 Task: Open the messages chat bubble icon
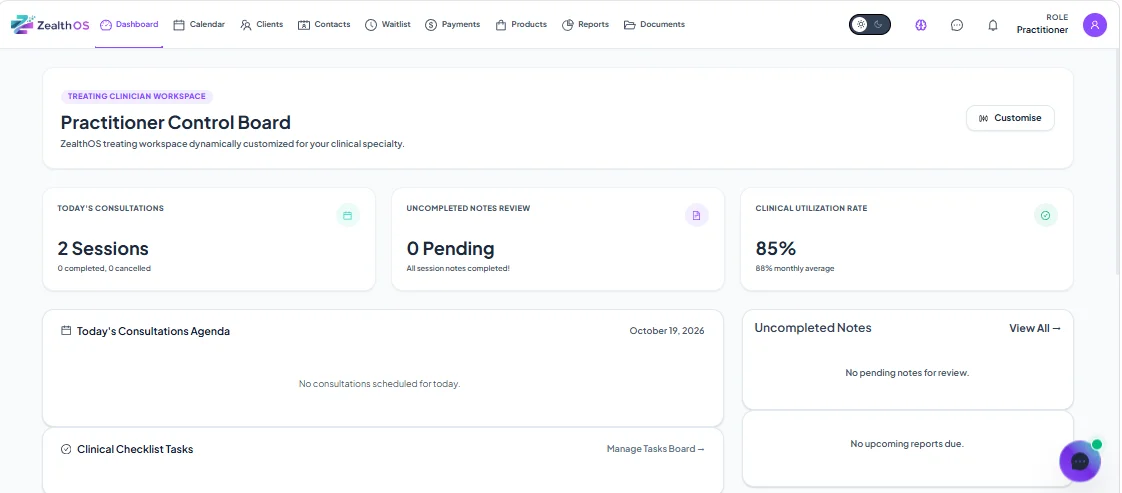[957, 25]
